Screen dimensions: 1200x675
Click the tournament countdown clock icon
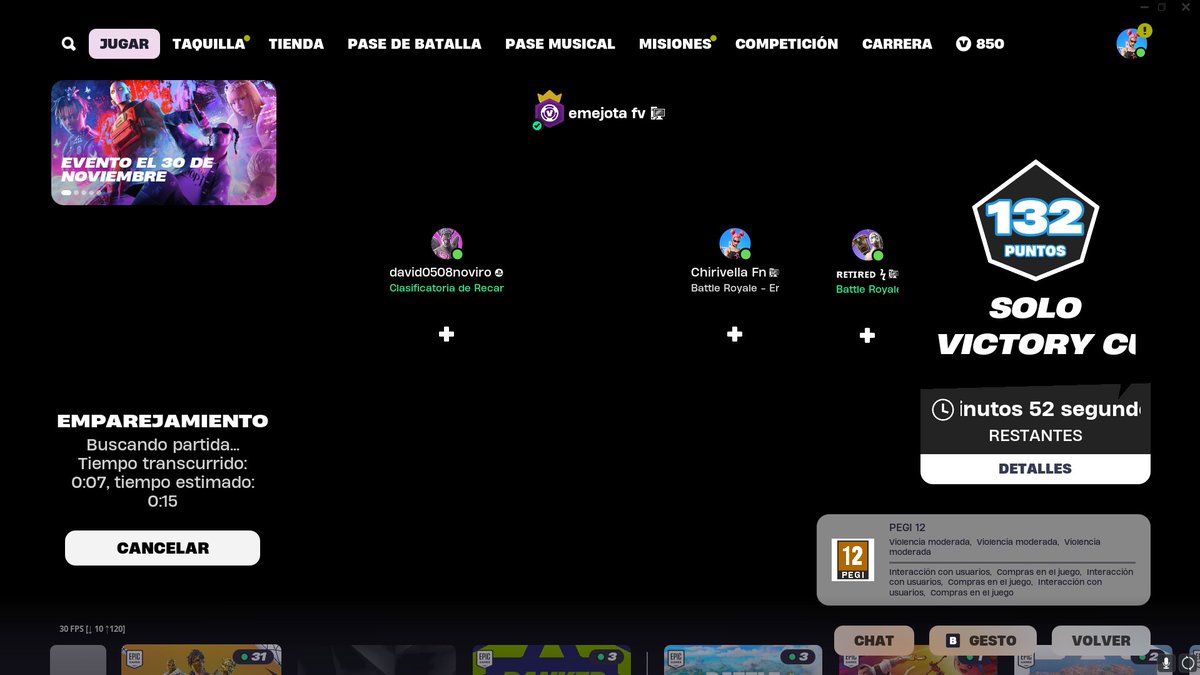click(x=943, y=409)
